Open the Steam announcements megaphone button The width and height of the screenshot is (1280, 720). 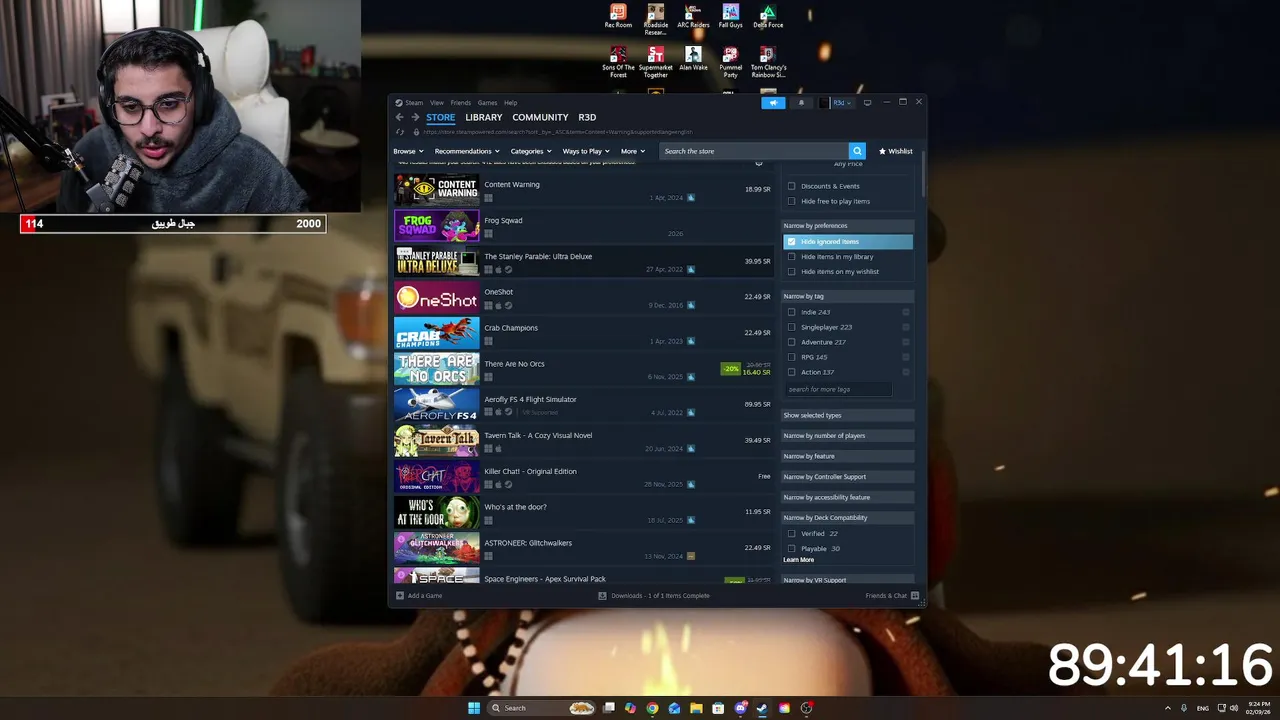(773, 103)
